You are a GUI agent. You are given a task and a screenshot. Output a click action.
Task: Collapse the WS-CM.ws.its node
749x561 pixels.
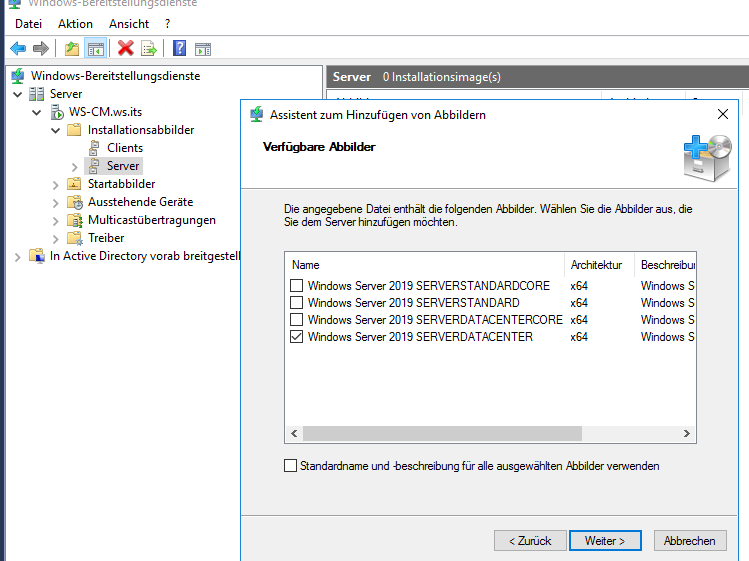tap(37, 112)
